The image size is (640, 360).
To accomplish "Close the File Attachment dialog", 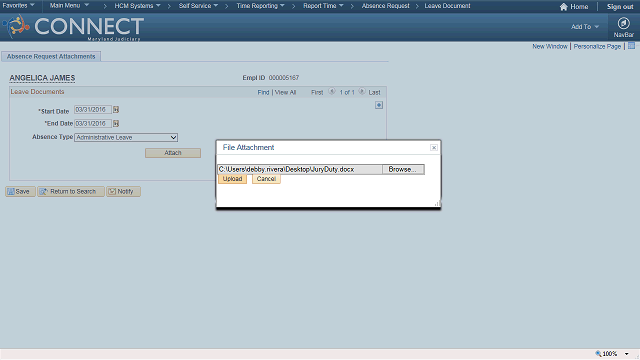I will coord(434,147).
